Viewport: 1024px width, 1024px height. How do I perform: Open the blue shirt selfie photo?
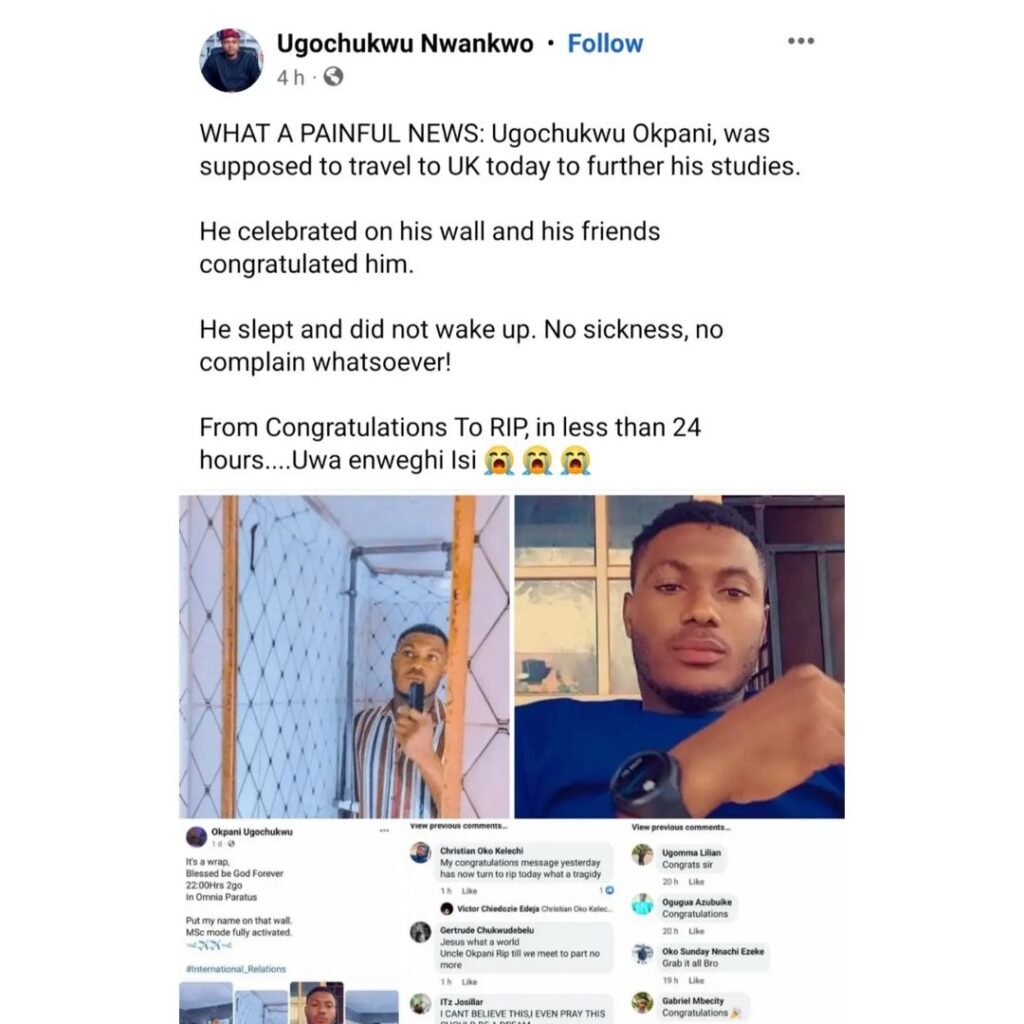[679, 656]
